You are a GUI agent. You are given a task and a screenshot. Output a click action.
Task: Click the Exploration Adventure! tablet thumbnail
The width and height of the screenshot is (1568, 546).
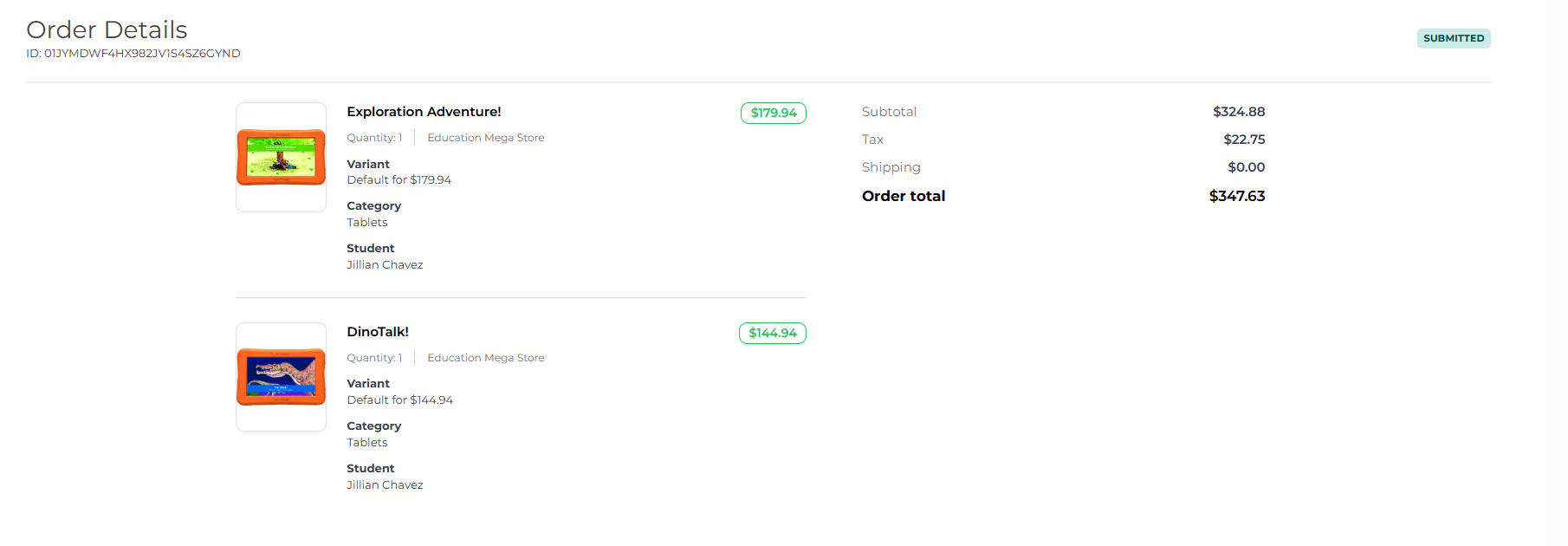281,157
